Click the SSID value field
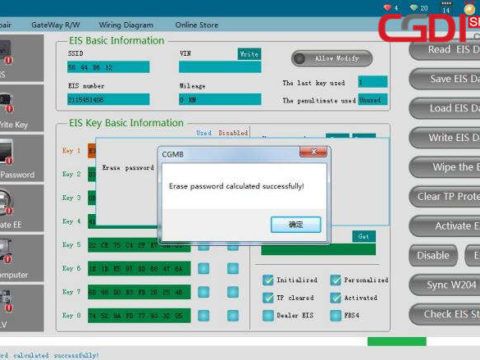The width and height of the screenshot is (480, 360). tap(108, 67)
